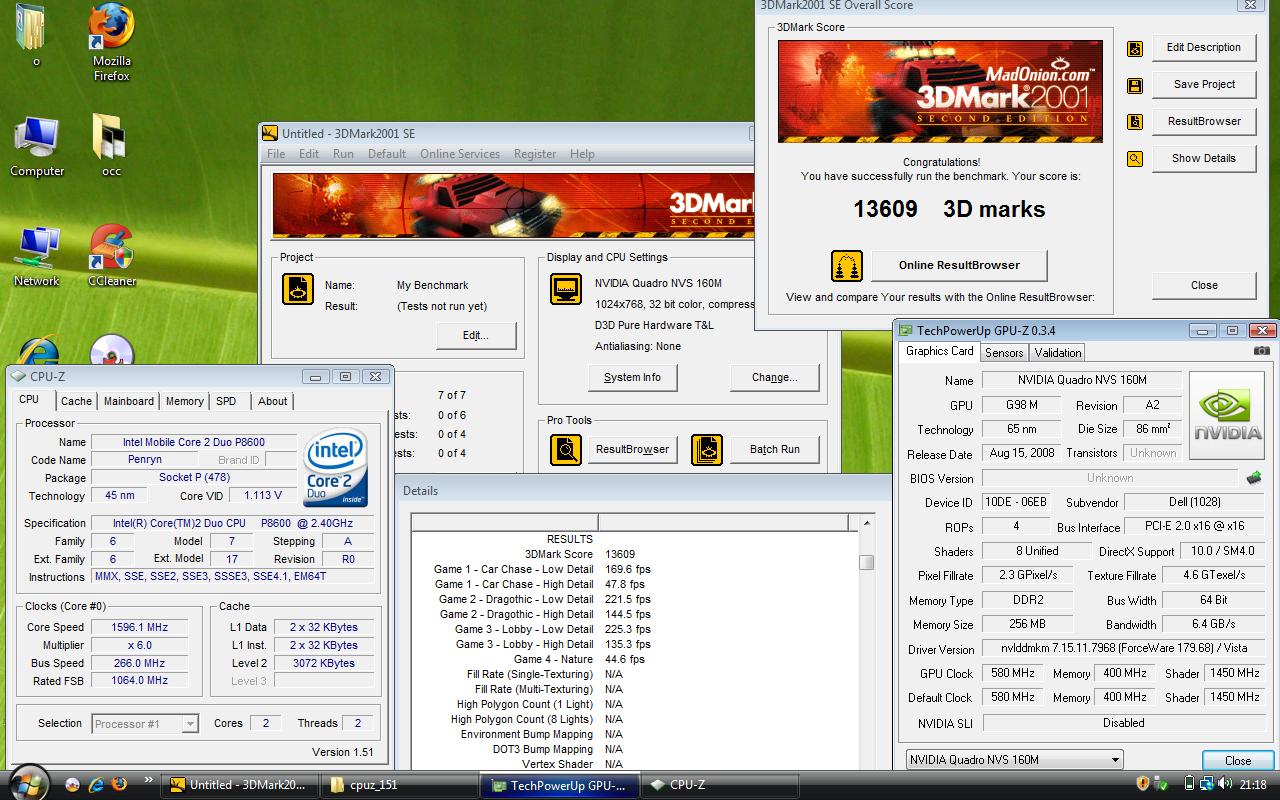Launch Firefox from quick launch bar
The height and width of the screenshot is (800, 1280).
pyautogui.click(x=120, y=784)
